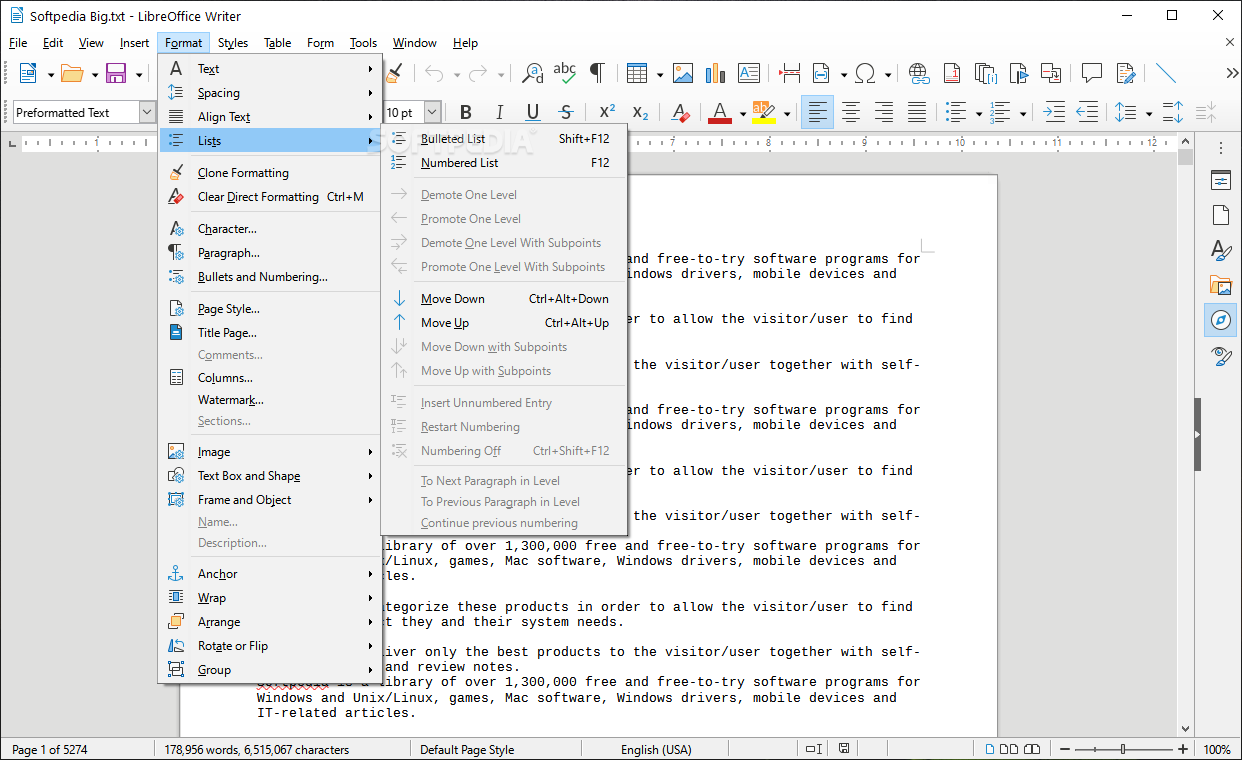
Task: Click the Insert Text Box icon
Action: (x=749, y=73)
